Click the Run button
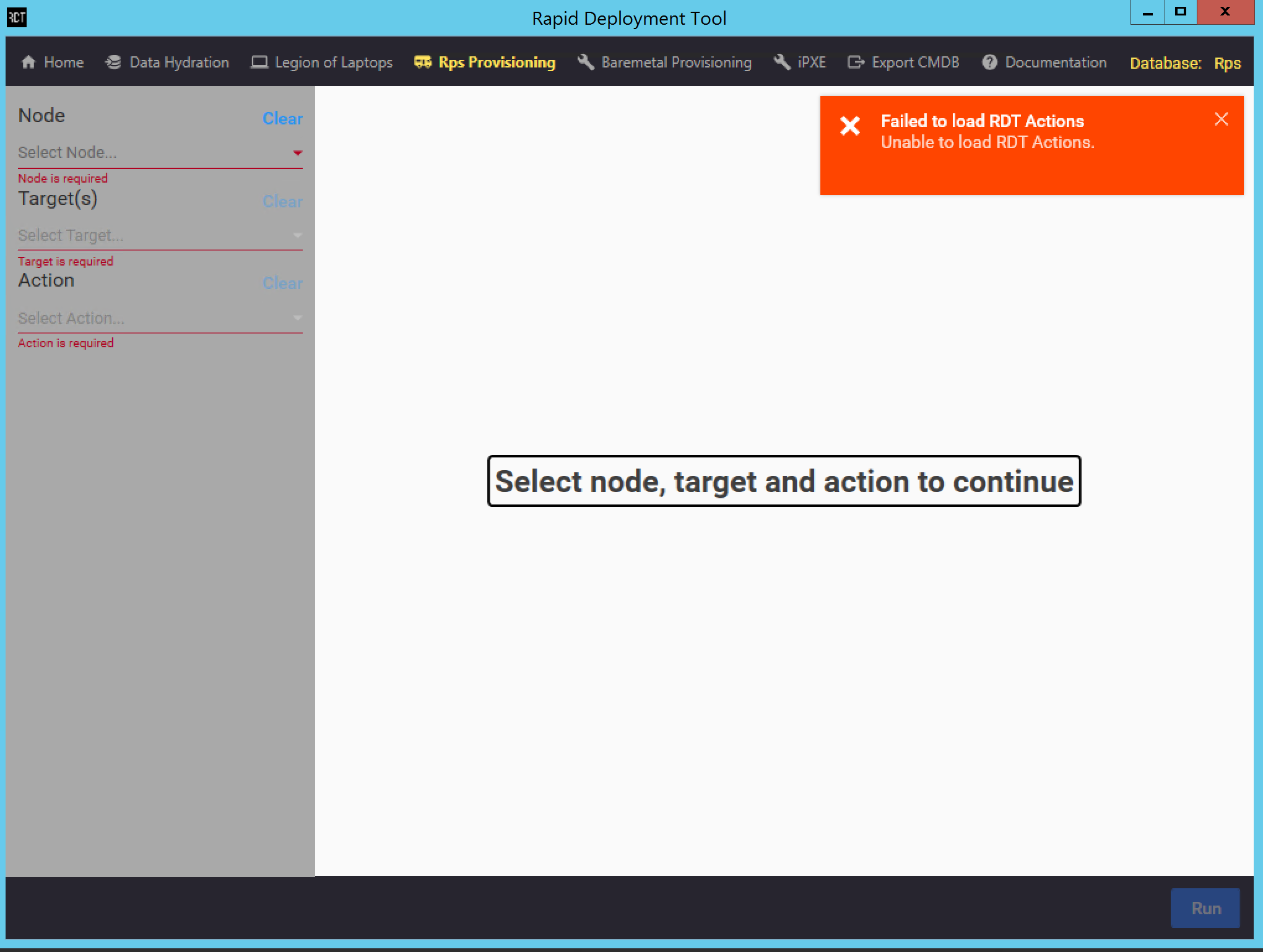 (1205, 908)
